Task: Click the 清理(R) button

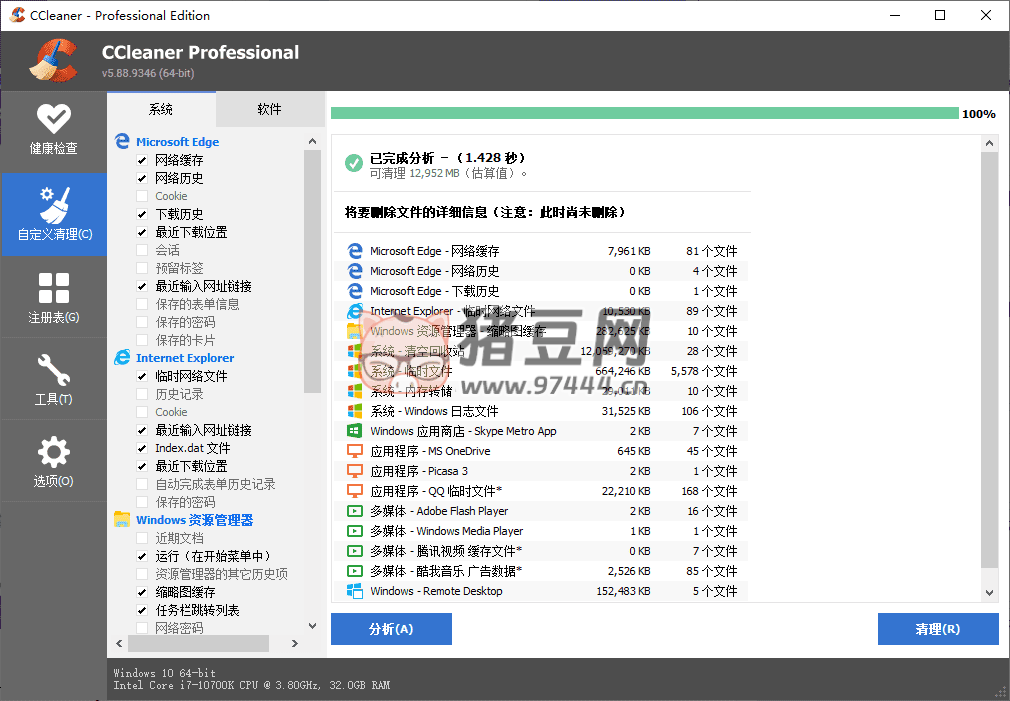Action: (x=937, y=629)
